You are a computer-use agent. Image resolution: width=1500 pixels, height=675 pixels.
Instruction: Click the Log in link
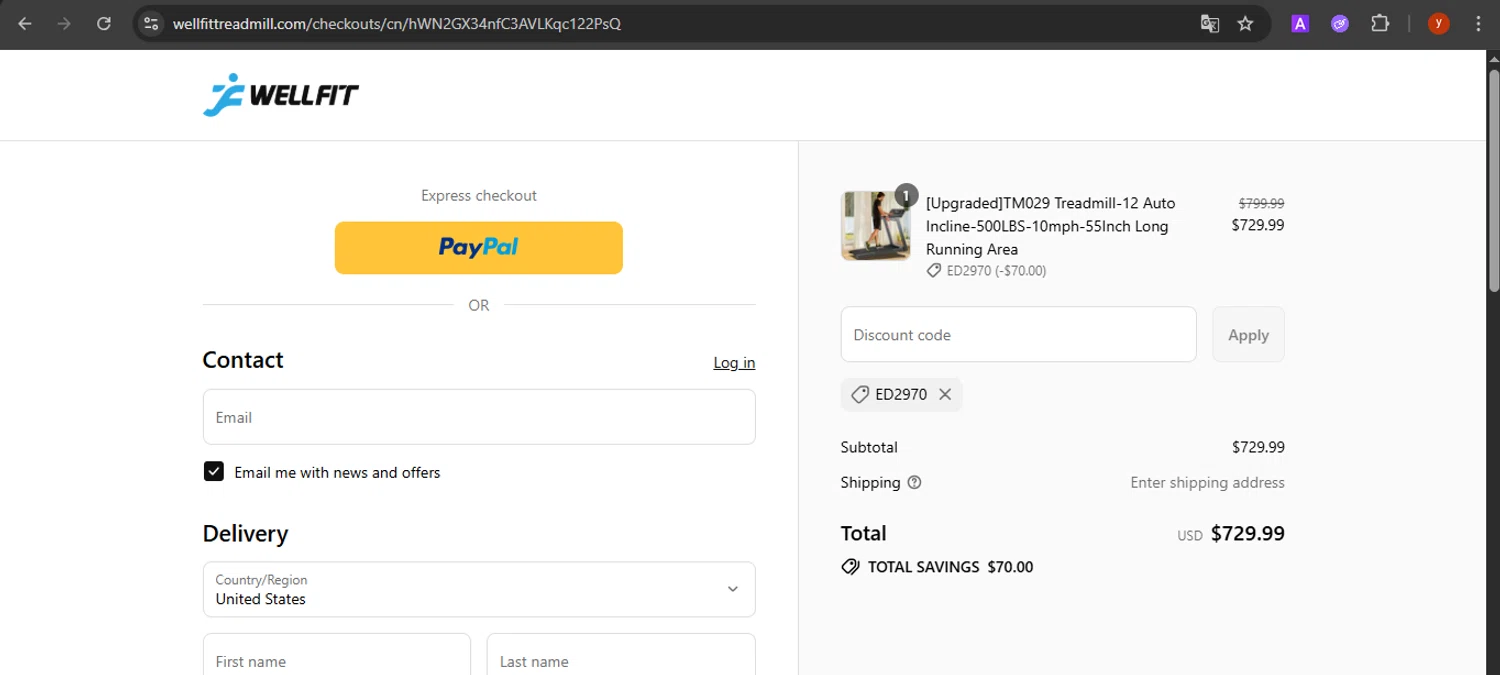tap(734, 362)
